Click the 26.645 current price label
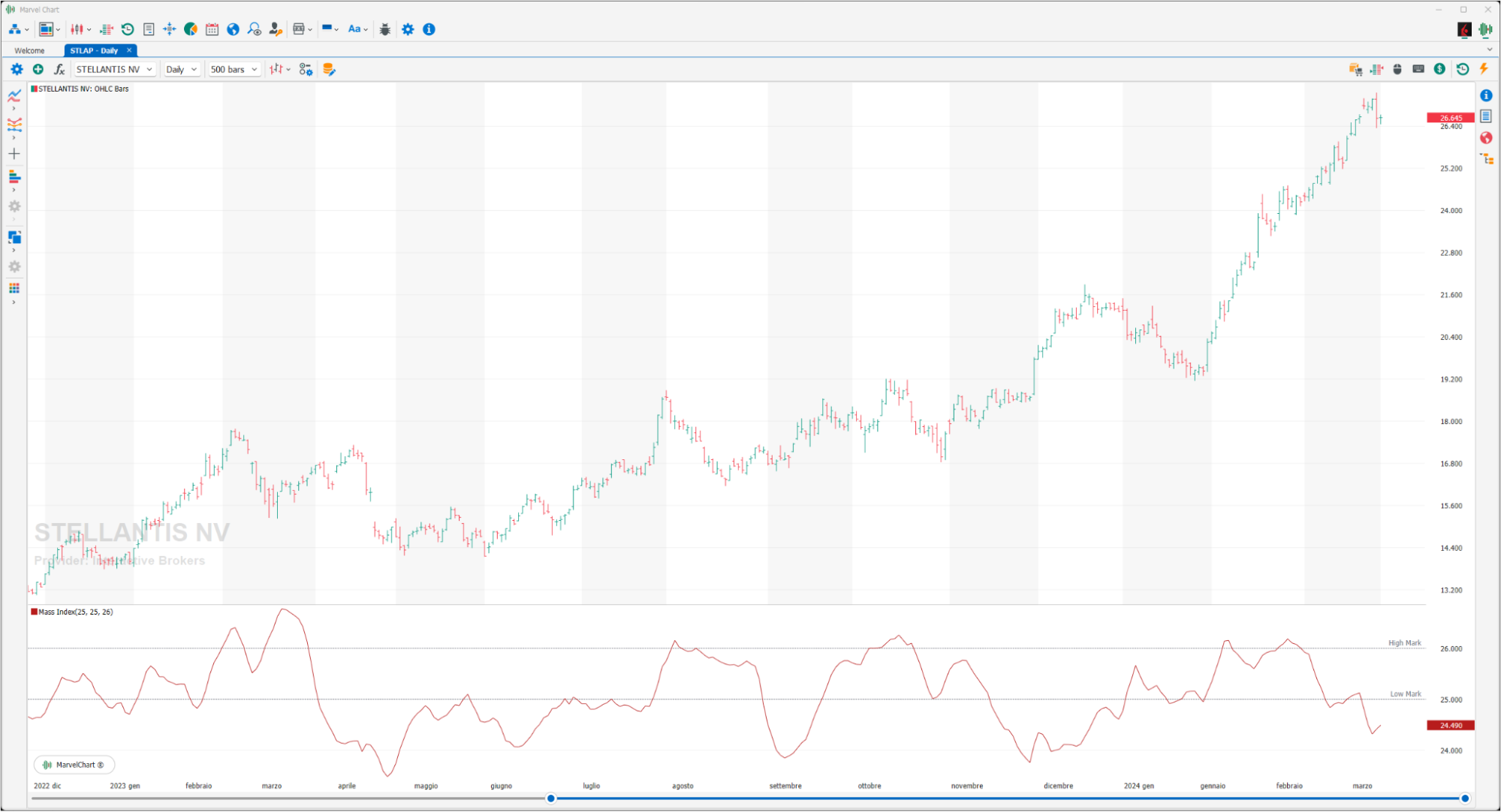 click(x=1450, y=118)
